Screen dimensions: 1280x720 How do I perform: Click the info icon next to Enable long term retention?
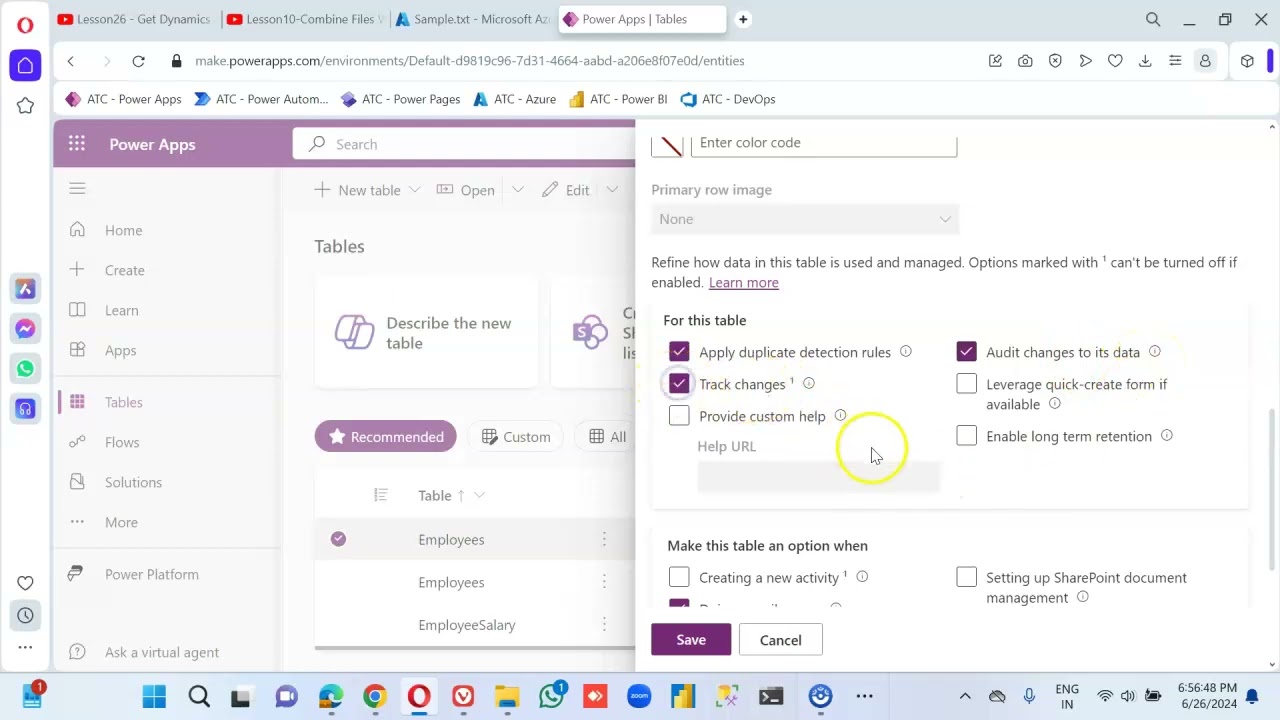pyautogui.click(x=1167, y=435)
